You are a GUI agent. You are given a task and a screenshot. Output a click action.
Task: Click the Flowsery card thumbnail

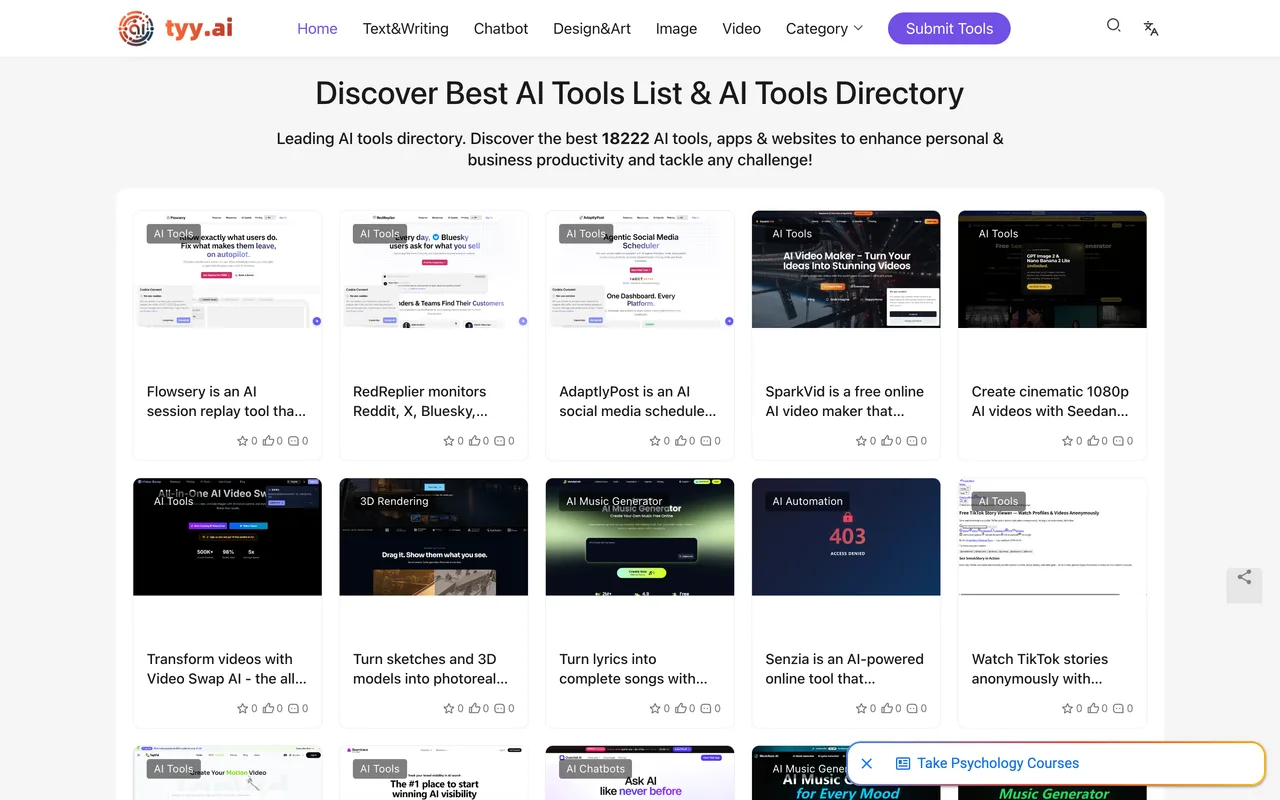pyautogui.click(x=227, y=269)
